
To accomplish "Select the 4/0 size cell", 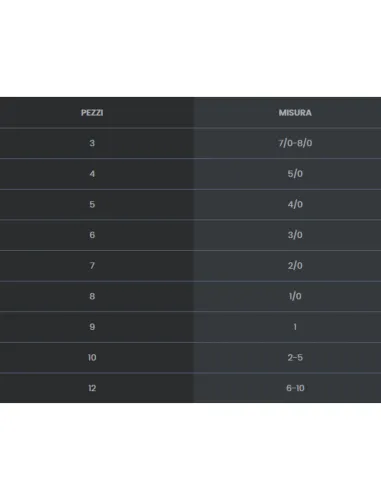I will pyautogui.click(x=295, y=204).
